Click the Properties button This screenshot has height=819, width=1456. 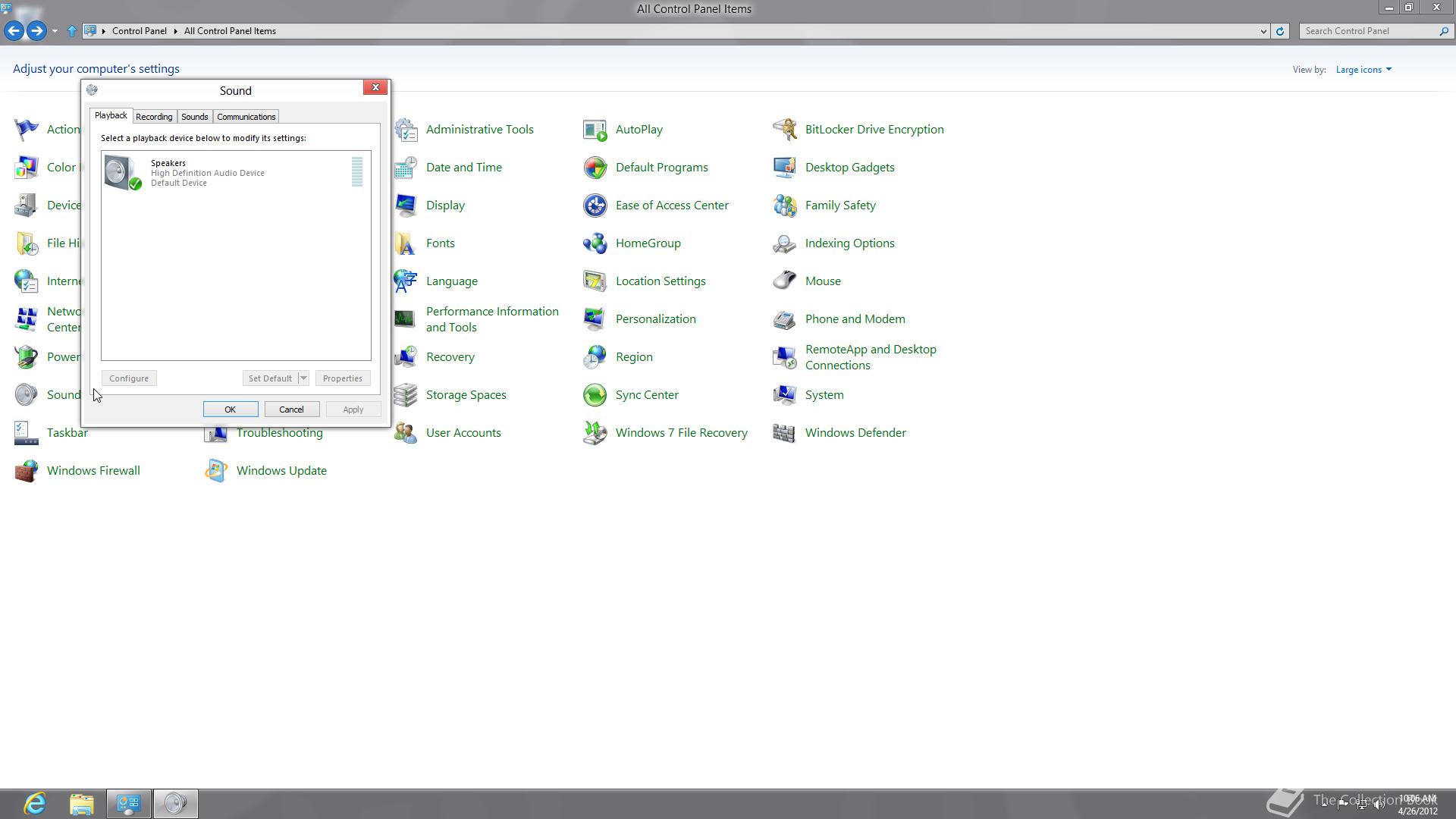pos(343,378)
